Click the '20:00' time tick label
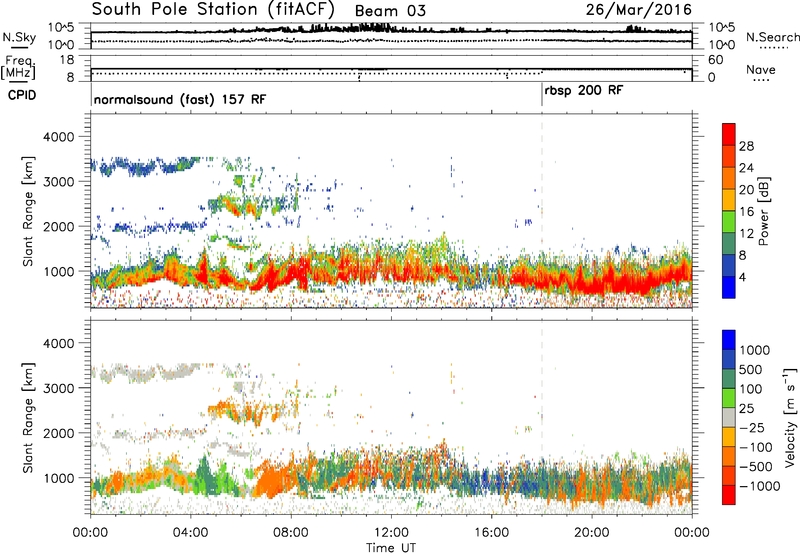This screenshot has height=554, width=800. click(592, 533)
